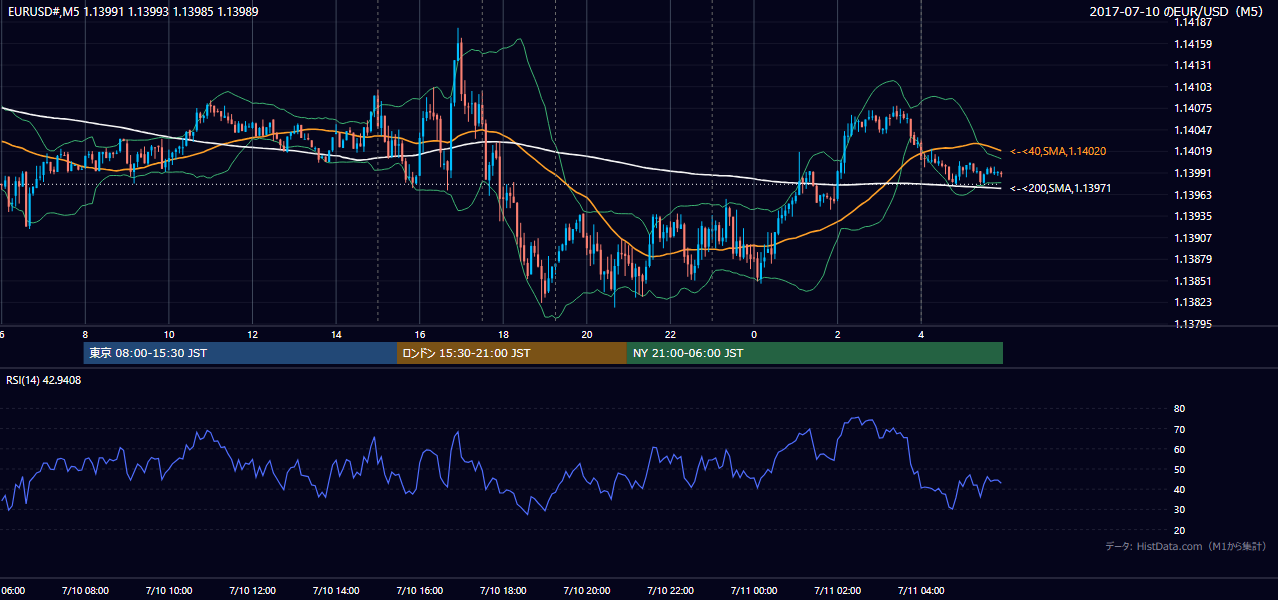Click the RSI 80 level label
Screen dimensions: 1278x600
1179,409
